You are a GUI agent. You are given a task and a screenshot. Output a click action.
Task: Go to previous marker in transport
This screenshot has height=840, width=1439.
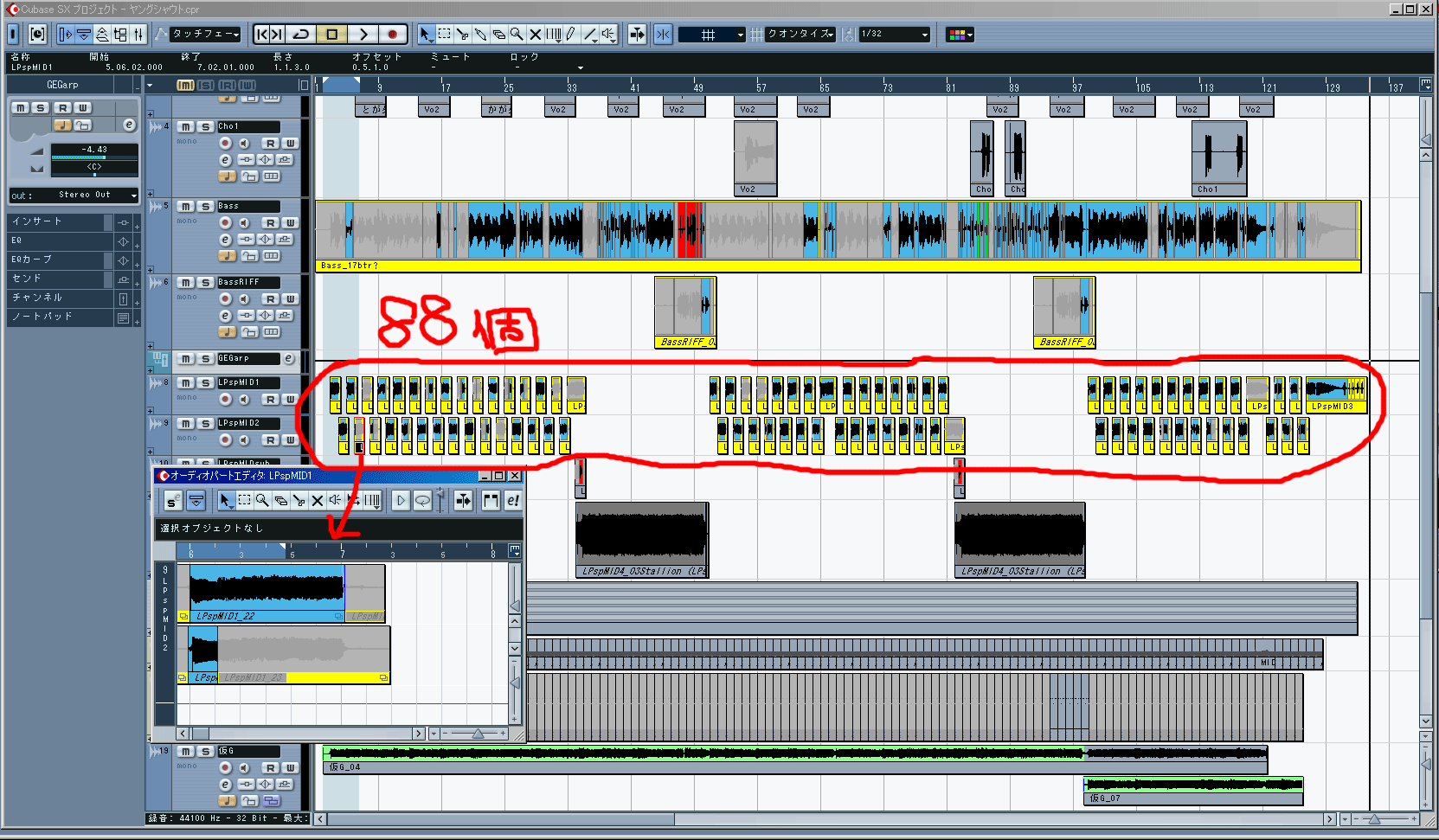pyautogui.click(x=261, y=35)
